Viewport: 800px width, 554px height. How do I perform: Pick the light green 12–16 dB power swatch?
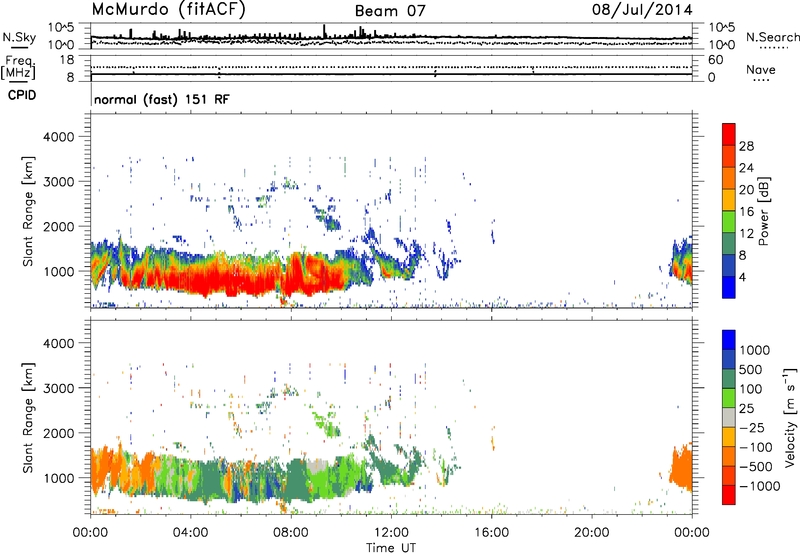729,221
